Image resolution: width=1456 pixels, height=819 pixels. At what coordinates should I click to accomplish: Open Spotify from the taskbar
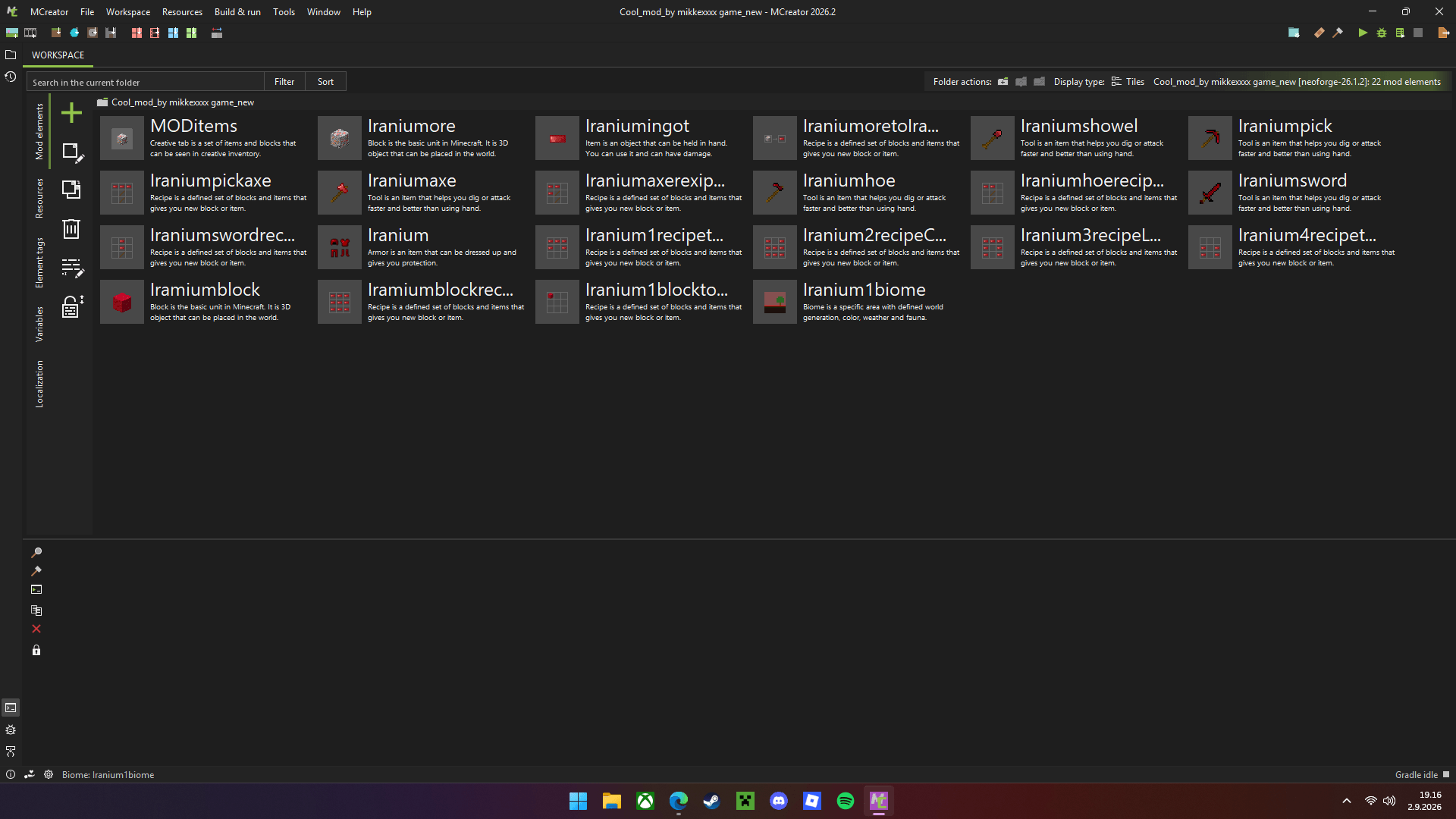pyautogui.click(x=845, y=801)
